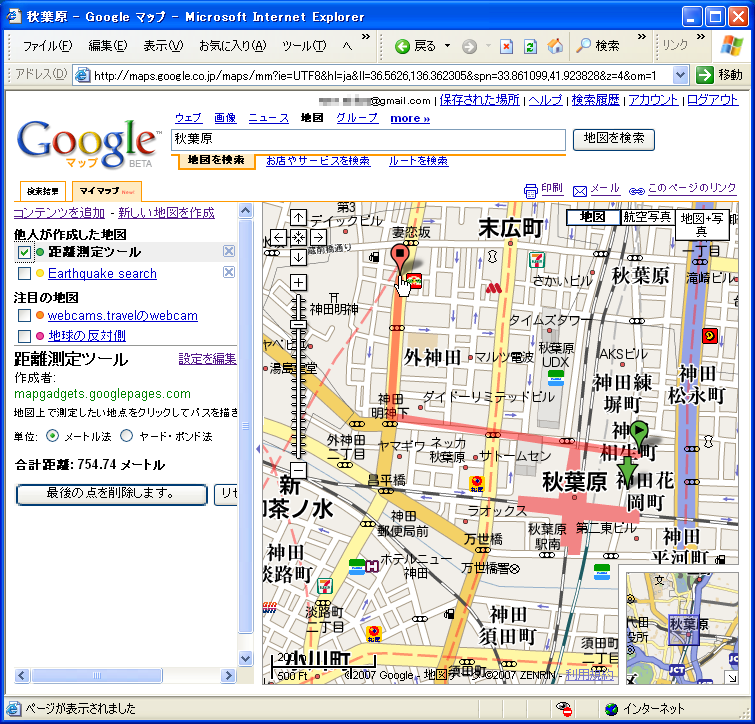Open the お気に入り(A) menu
Viewport: 755px width, 724px height.
coord(233,46)
